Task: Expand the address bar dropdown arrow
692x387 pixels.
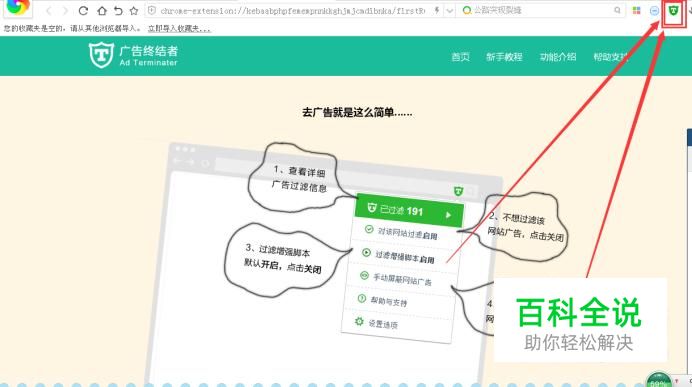Action: point(449,11)
